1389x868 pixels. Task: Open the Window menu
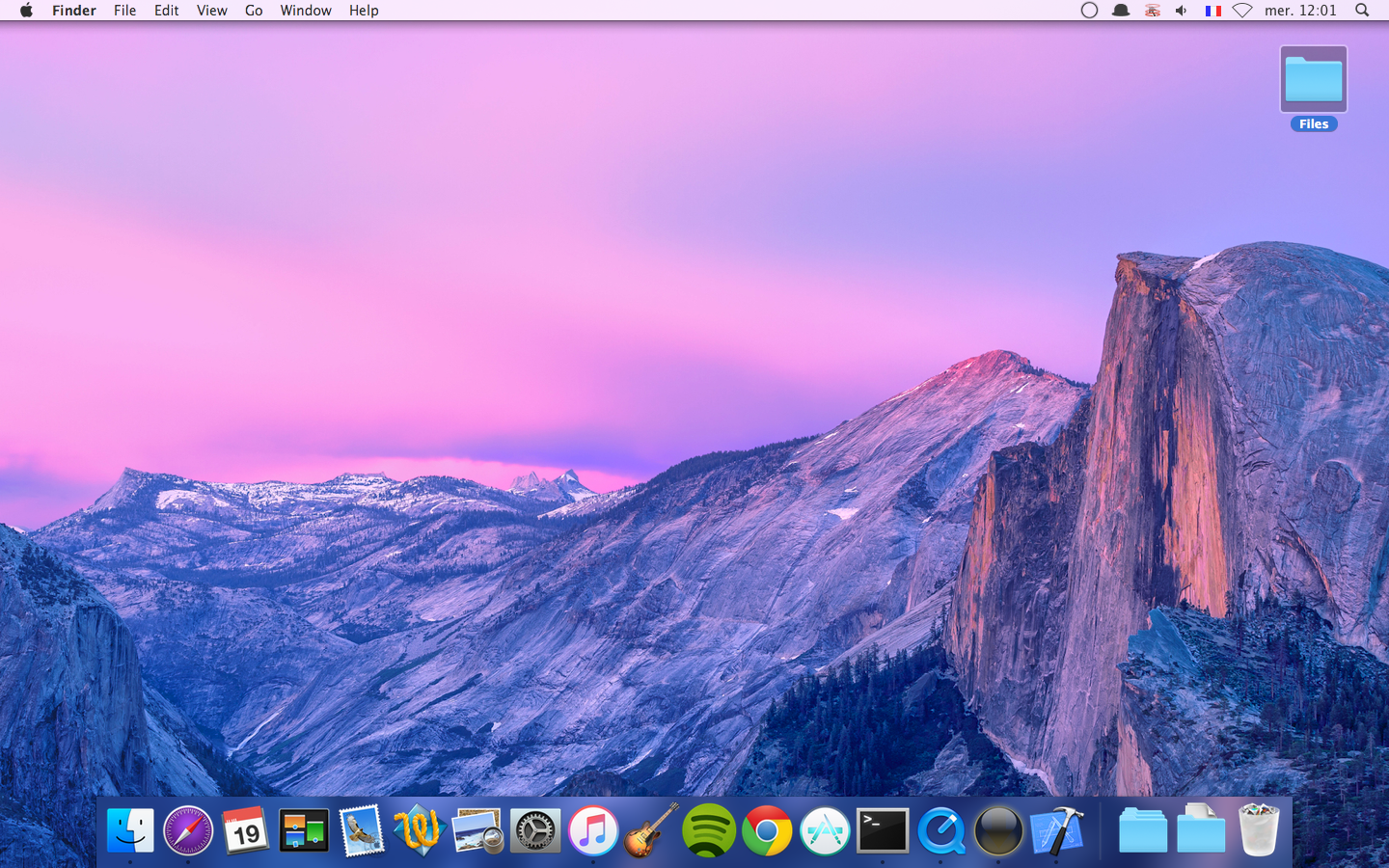click(306, 11)
